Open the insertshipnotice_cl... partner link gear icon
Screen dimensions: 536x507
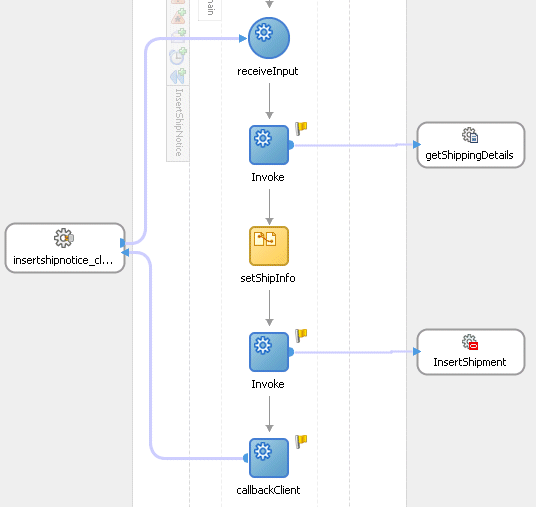pos(64,238)
